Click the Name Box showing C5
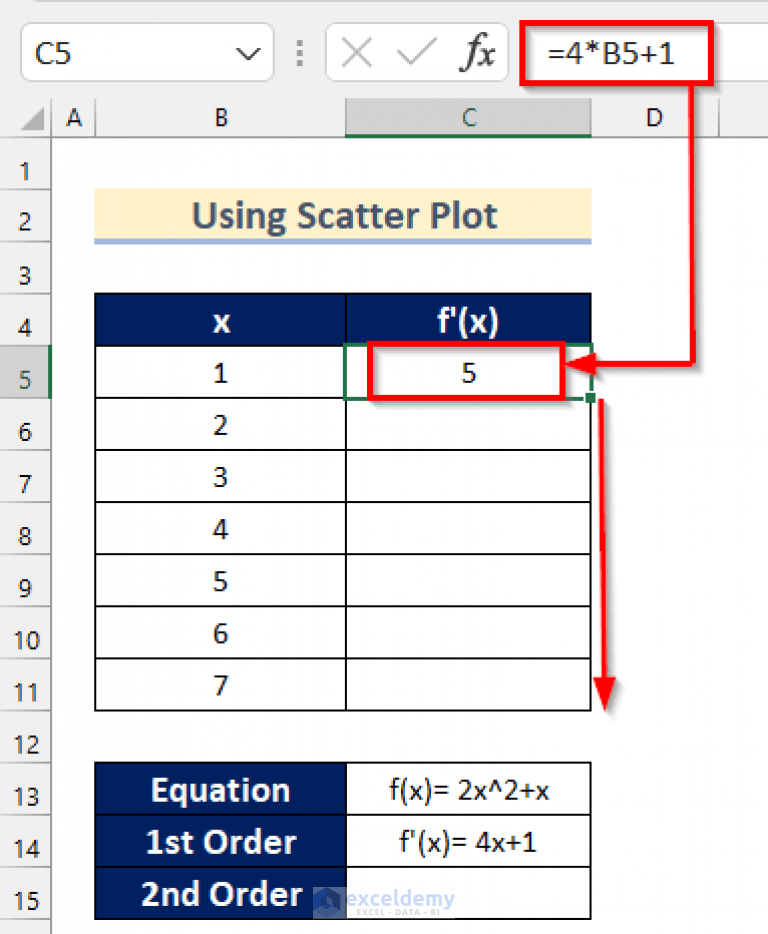This screenshot has width=768, height=934. click(x=120, y=53)
